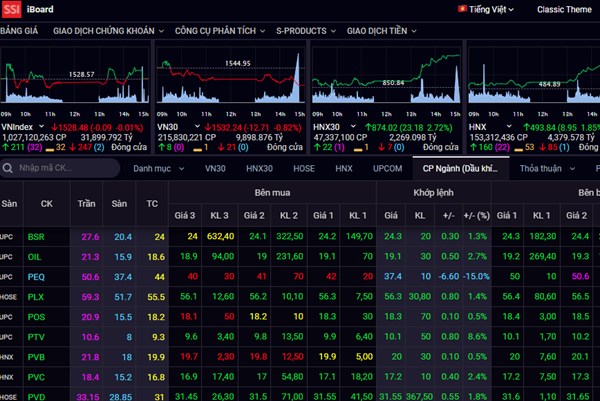Open the Danh mục dropdown
600x401 pixels.
(x=157, y=168)
